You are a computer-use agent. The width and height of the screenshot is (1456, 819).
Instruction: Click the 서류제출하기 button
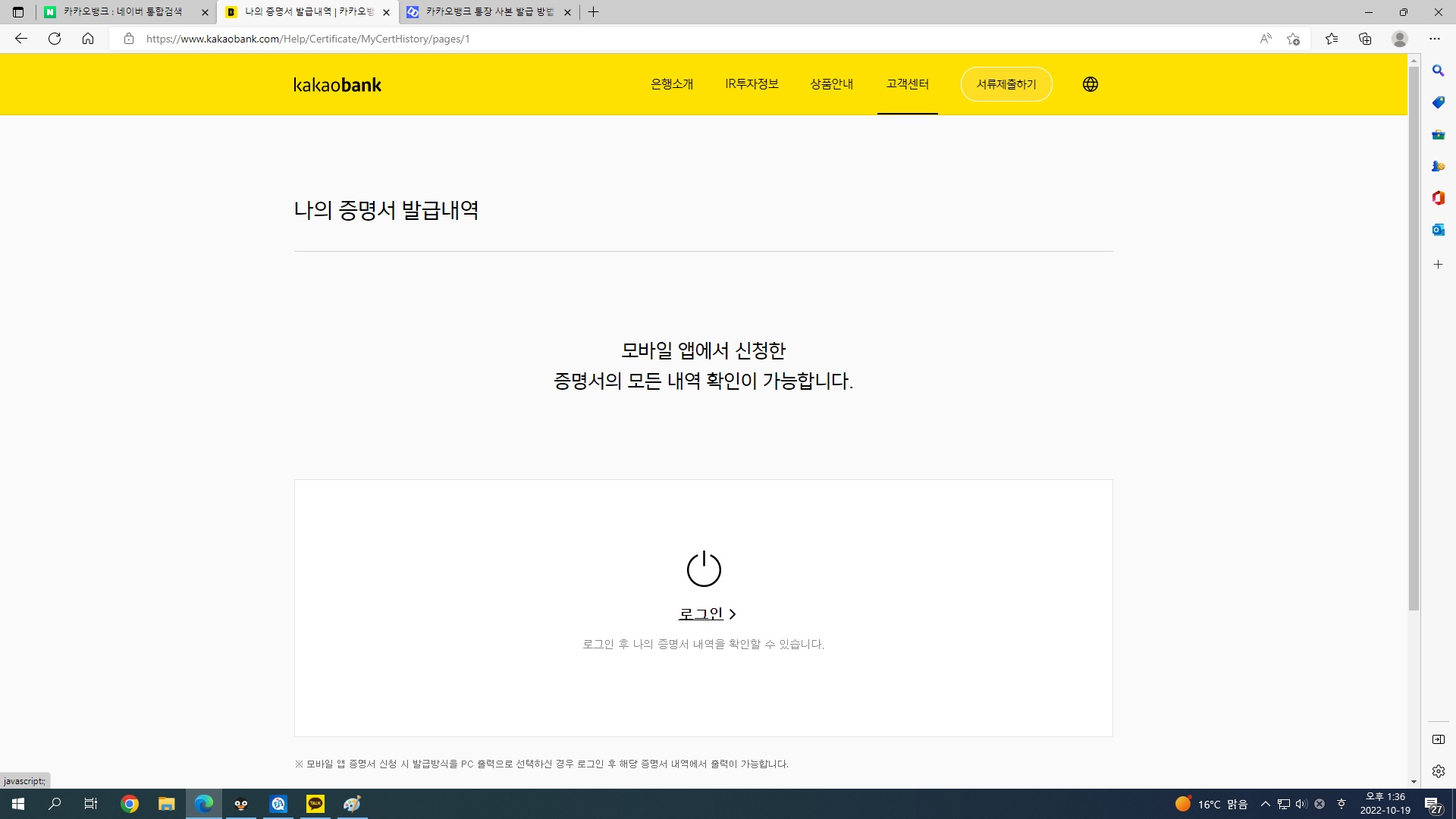(1006, 84)
